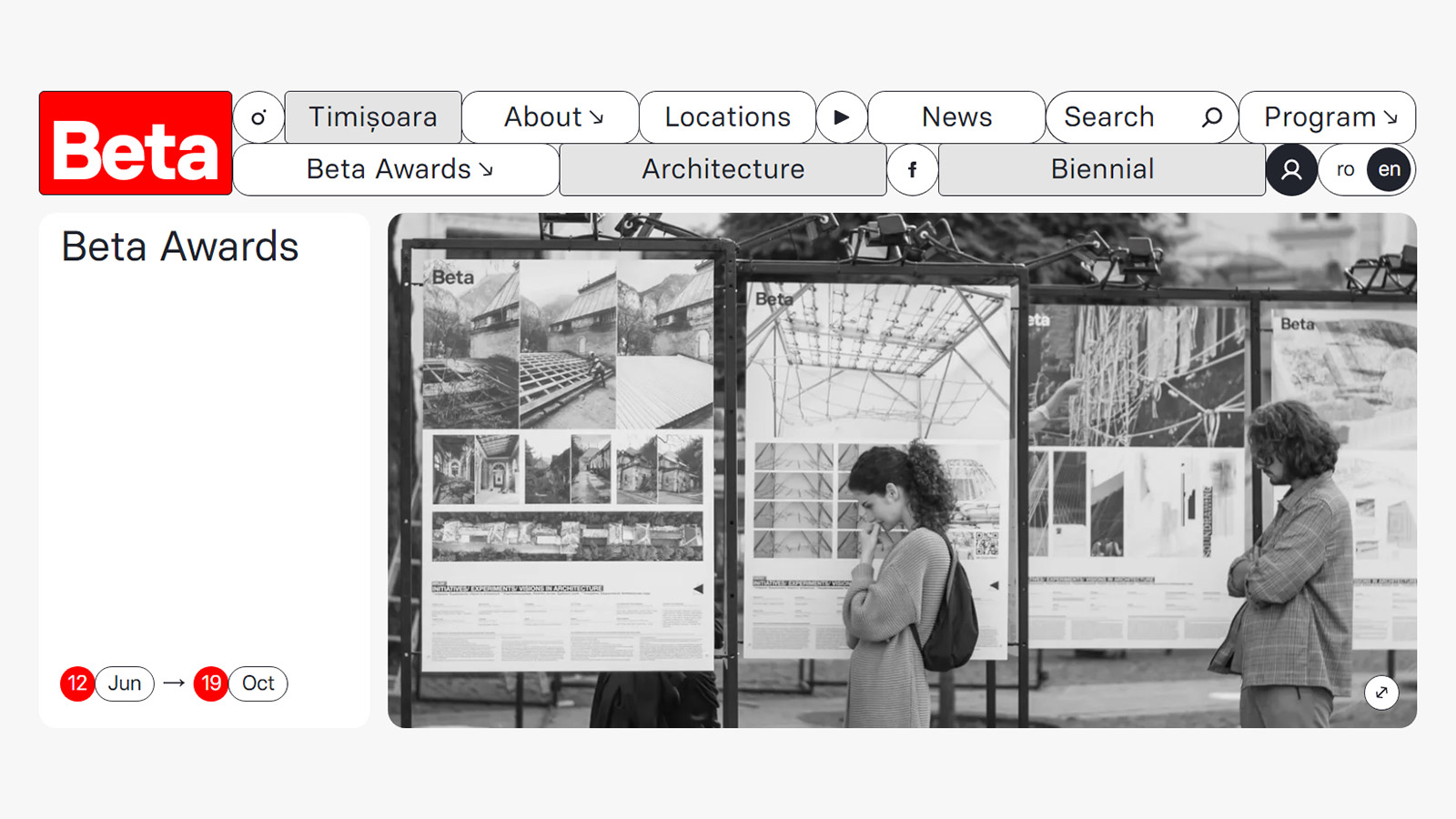The image size is (1456, 819).
Task: Expand the Beta Awards nav dropdown
Action: tap(397, 169)
